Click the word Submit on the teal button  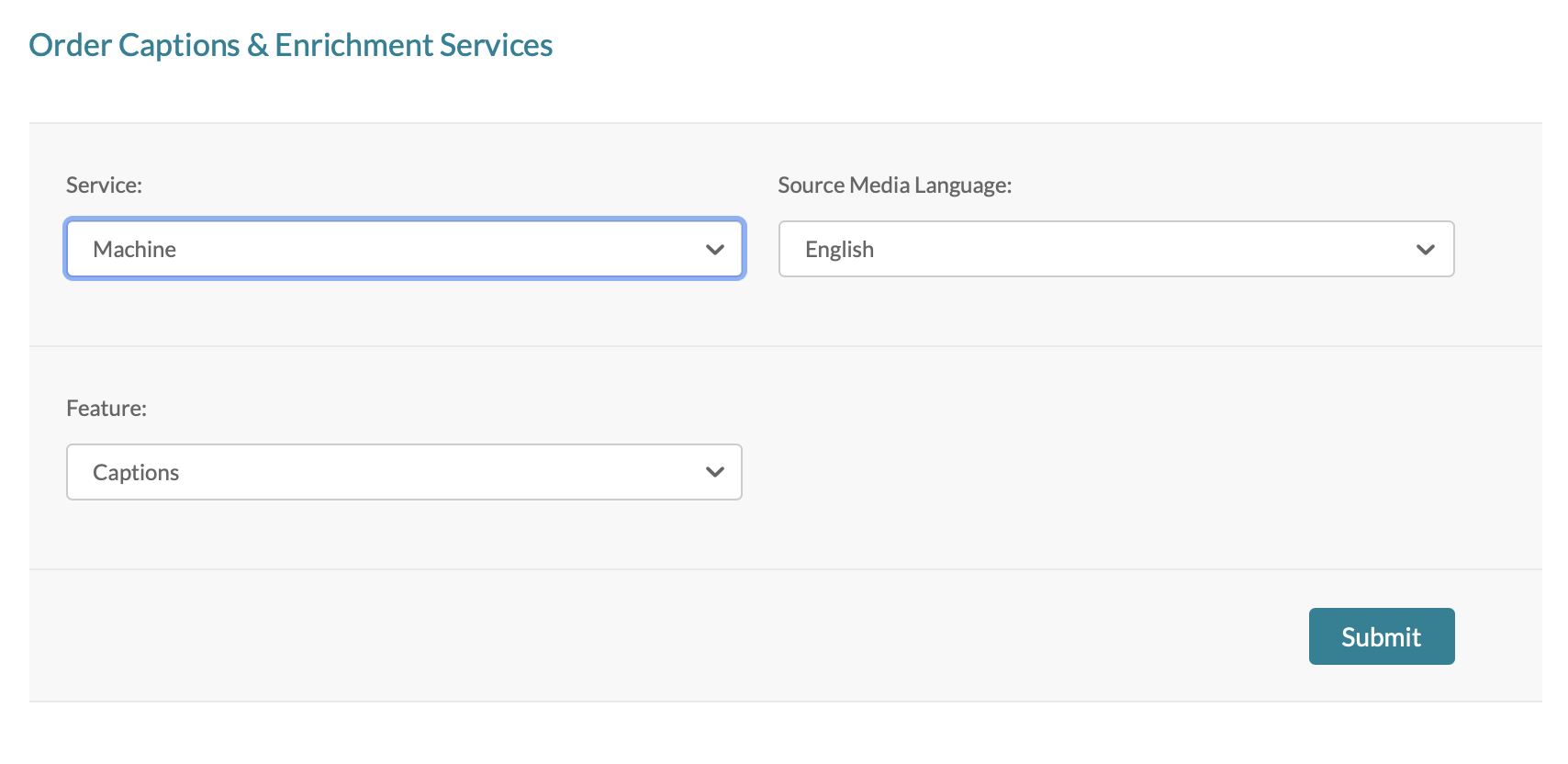tap(1381, 637)
